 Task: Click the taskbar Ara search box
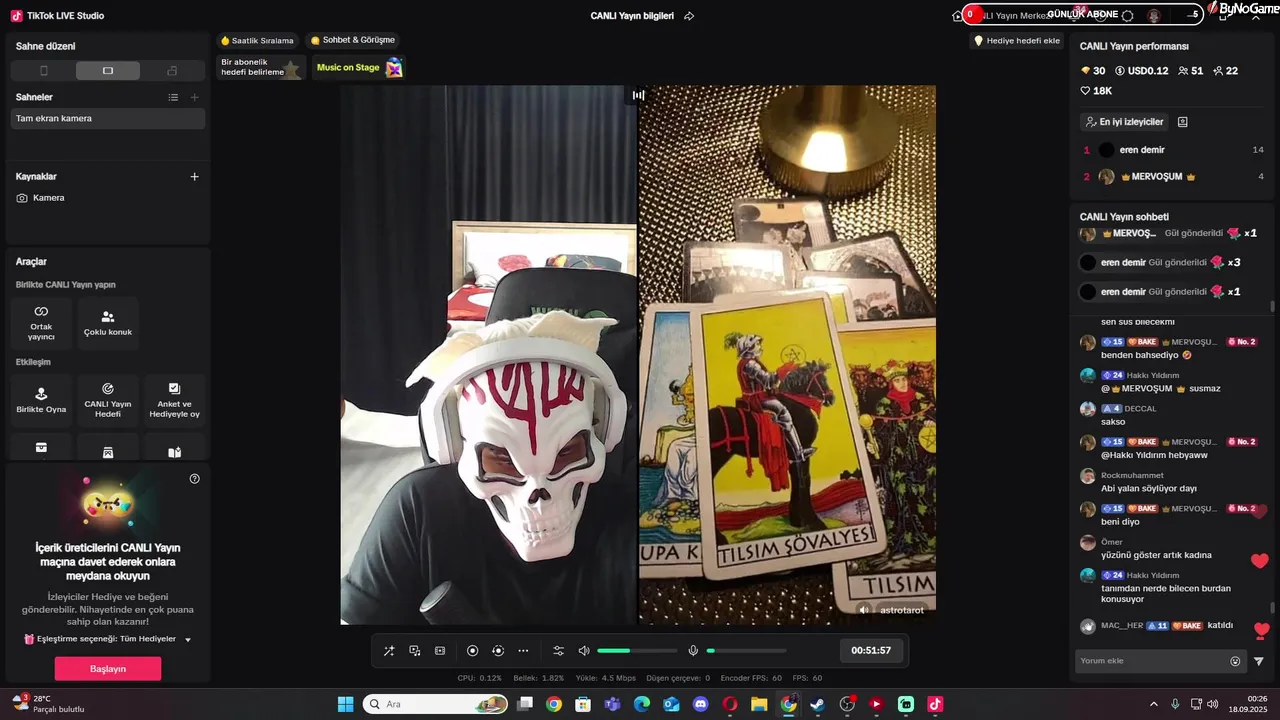point(436,704)
